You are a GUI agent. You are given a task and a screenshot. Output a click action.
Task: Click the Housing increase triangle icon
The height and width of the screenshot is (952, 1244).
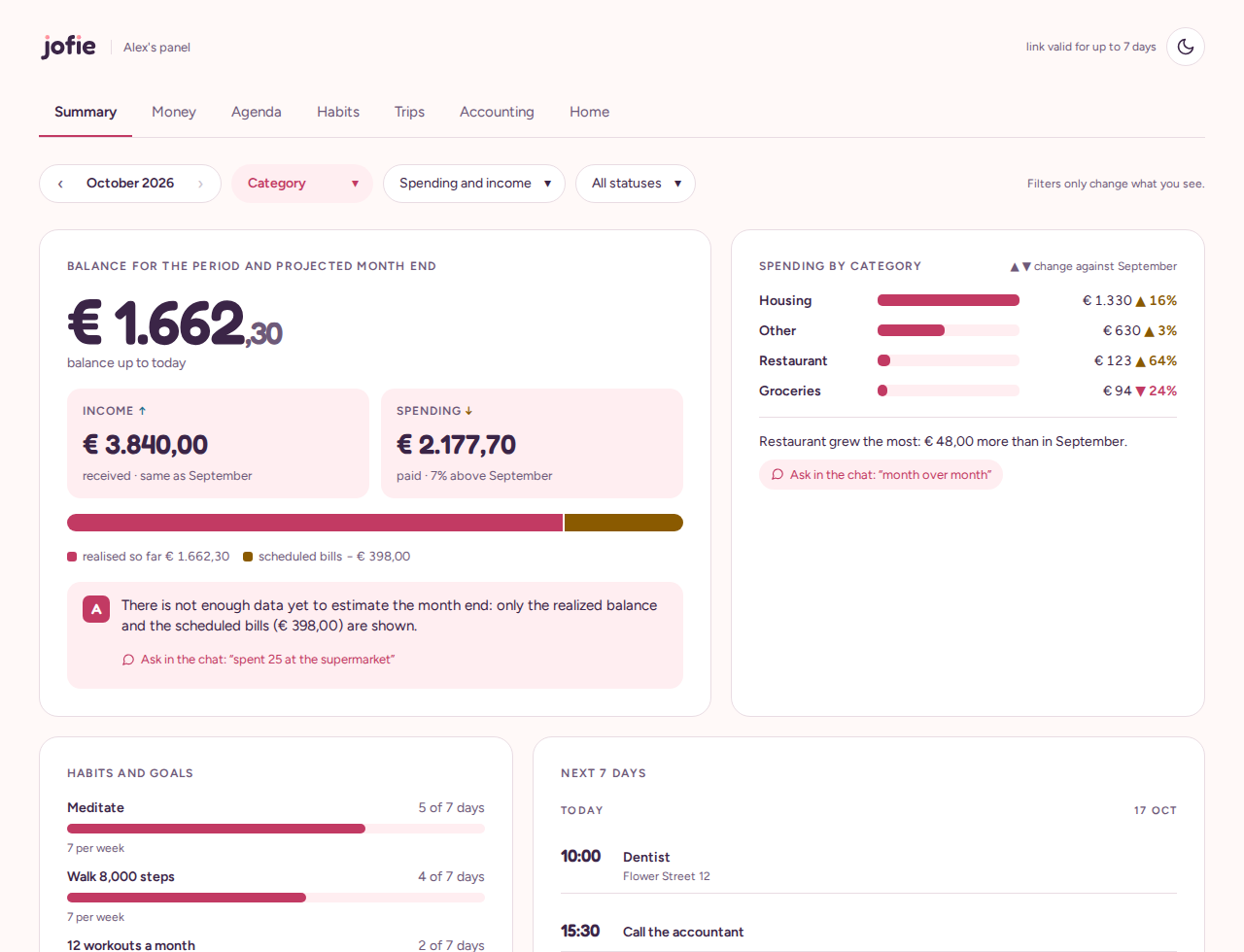(1141, 301)
